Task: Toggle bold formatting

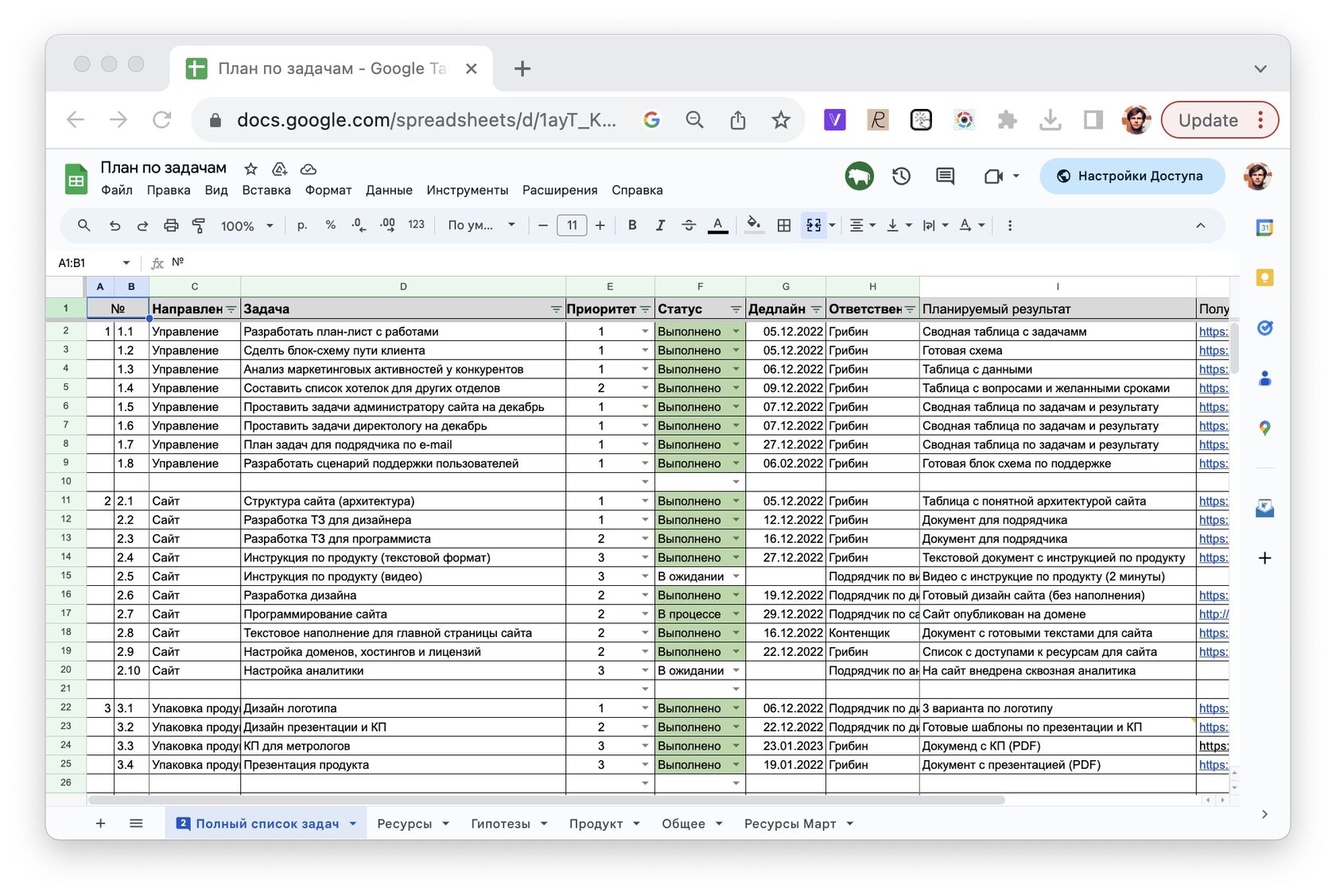Action: coord(632,226)
